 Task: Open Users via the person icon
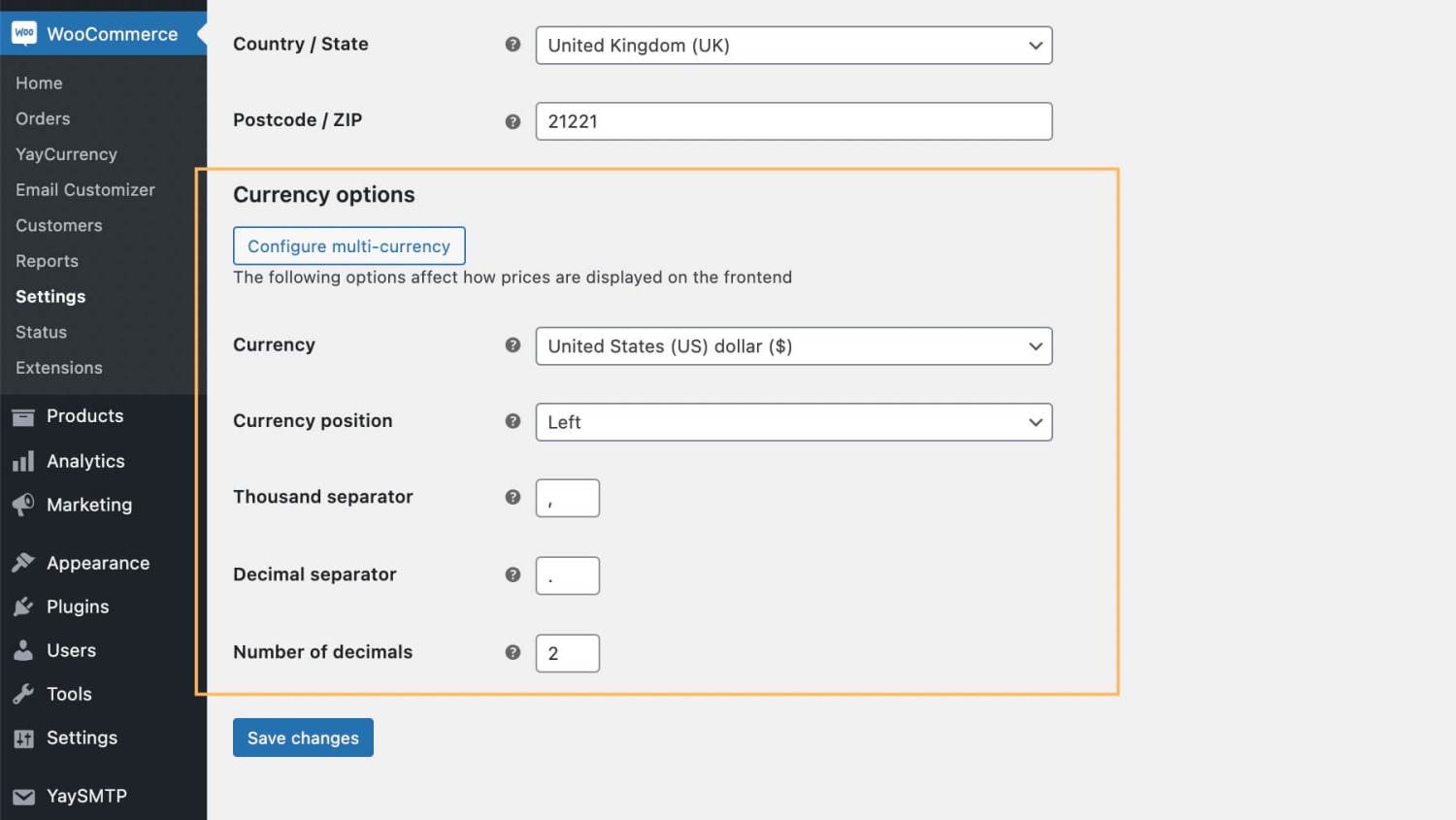pos(23,650)
